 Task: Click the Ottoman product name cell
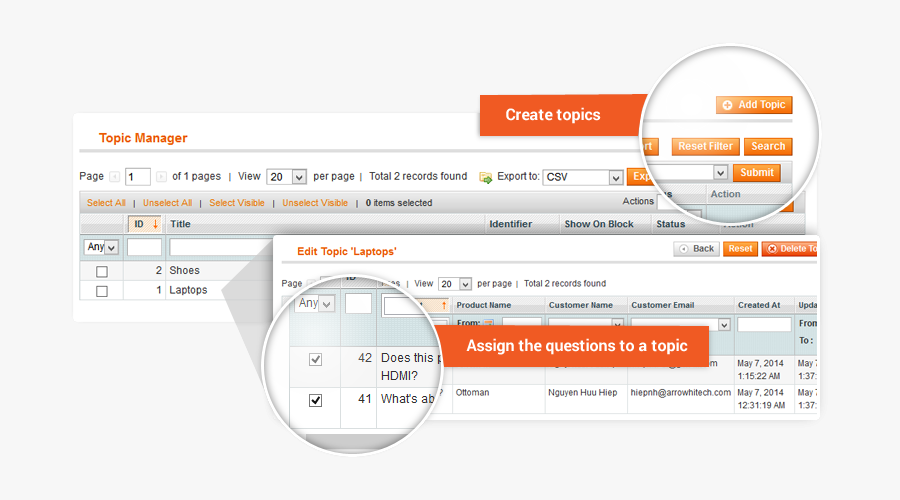(x=472, y=393)
